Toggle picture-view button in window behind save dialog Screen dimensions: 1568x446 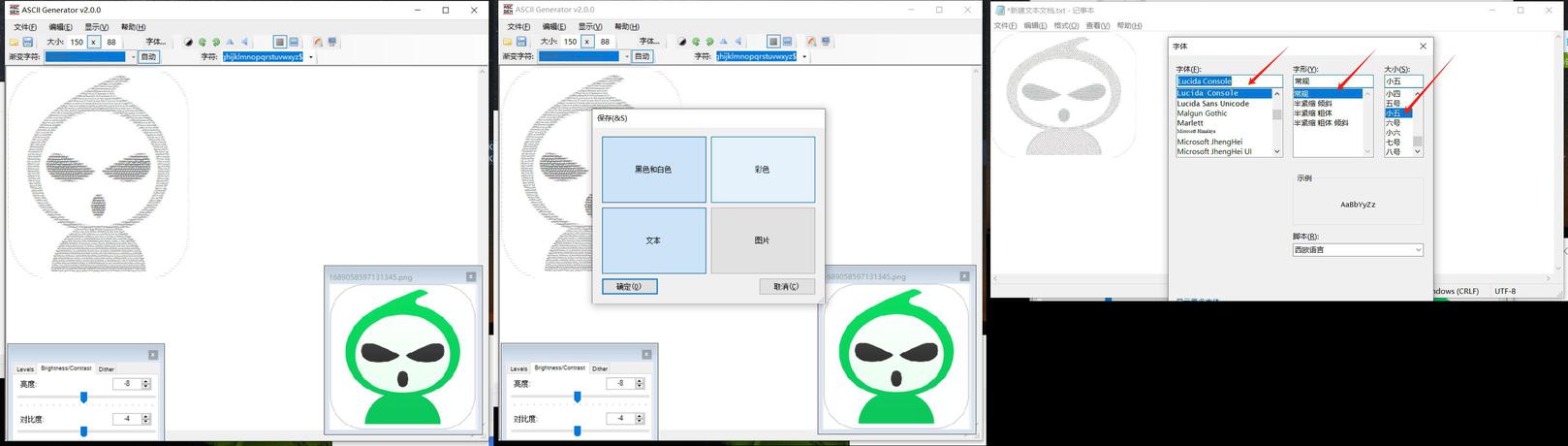point(787,42)
